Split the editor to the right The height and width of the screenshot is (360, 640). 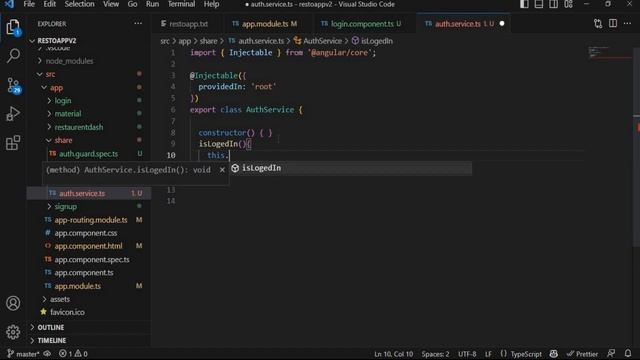pyautogui.click(x=613, y=24)
